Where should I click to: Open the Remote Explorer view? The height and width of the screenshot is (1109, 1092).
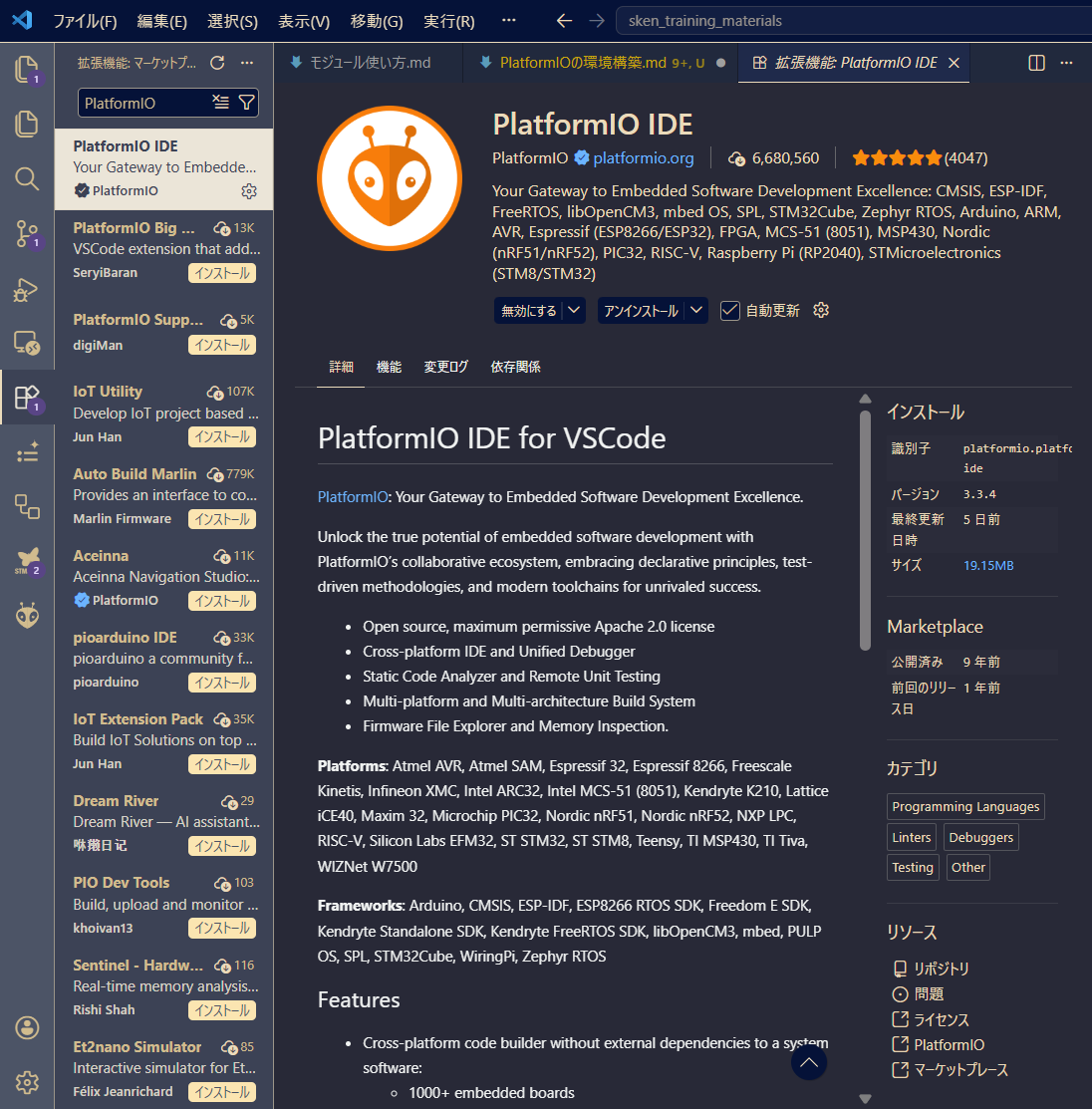coord(27,344)
